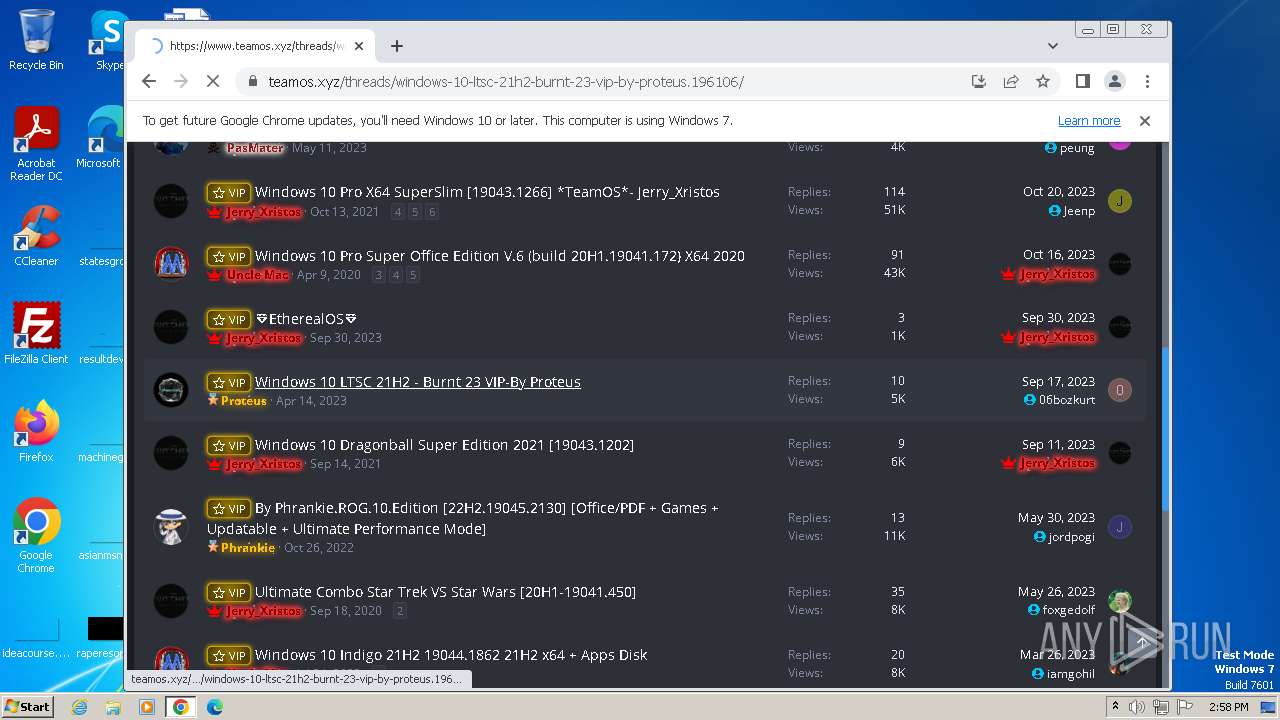Open Windows 10 Pro Super Office Edition thread
This screenshot has height=720, width=1280.
click(500, 256)
